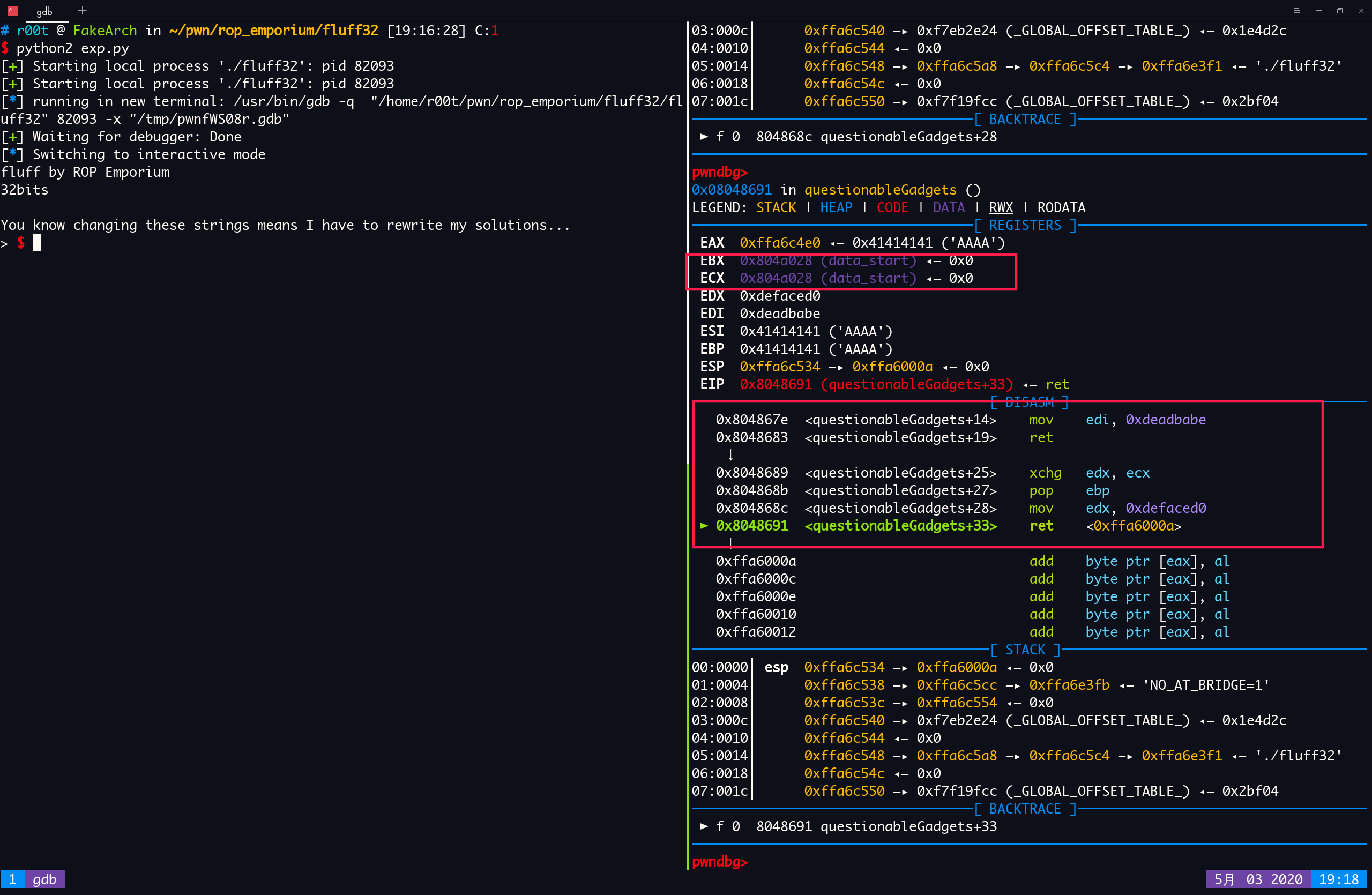Click stack string 'NO_AT_BRIDGE=1'
1372x895 pixels.
tap(1206, 685)
